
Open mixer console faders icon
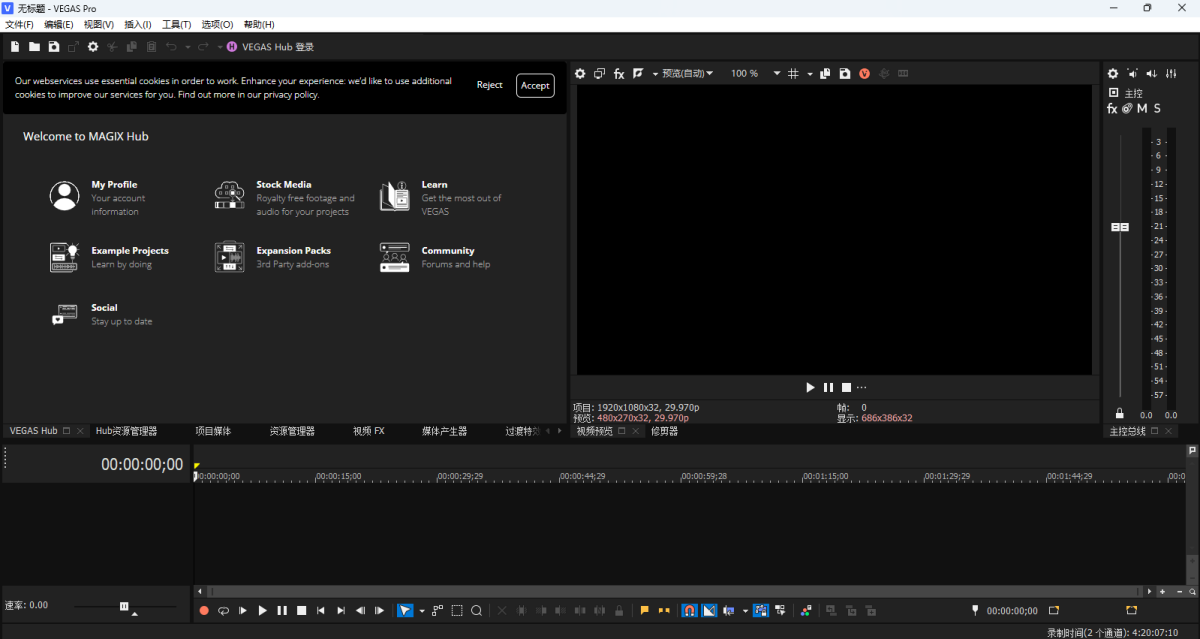[x=1171, y=73]
